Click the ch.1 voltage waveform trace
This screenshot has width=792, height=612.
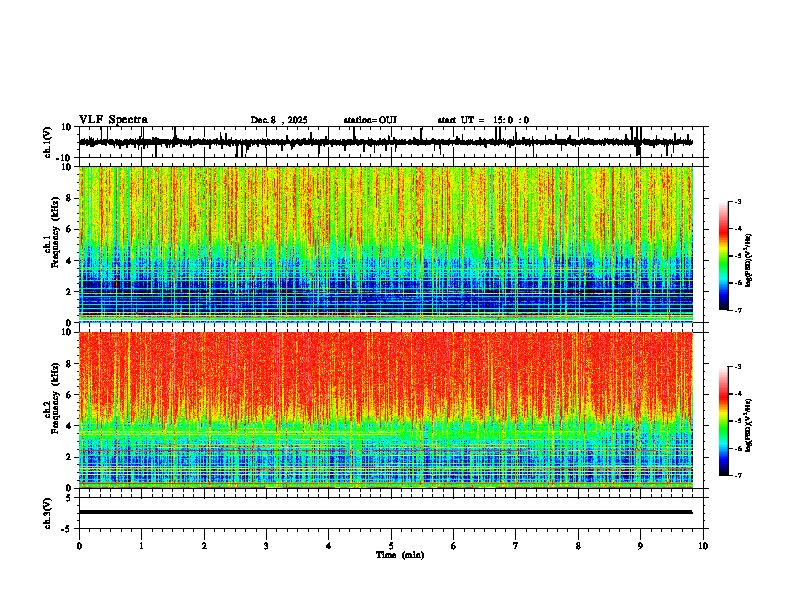click(385, 142)
